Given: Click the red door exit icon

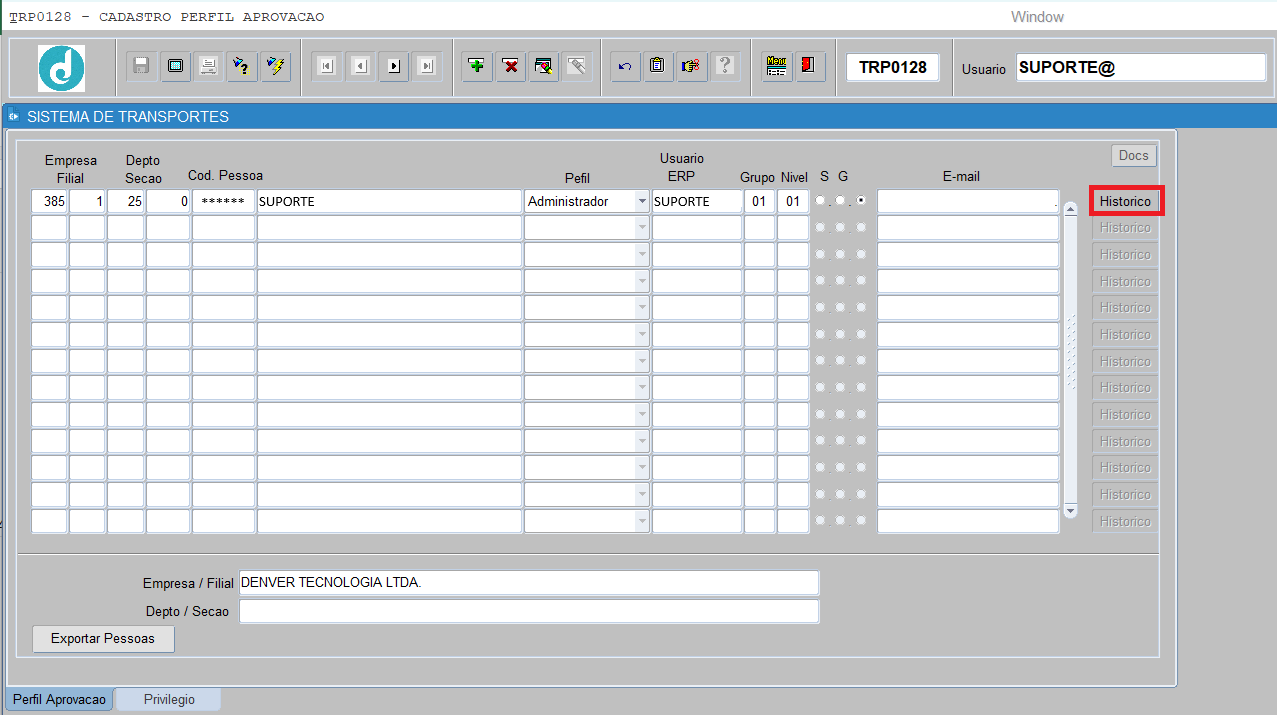Looking at the screenshot, I should click(x=808, y=66).
